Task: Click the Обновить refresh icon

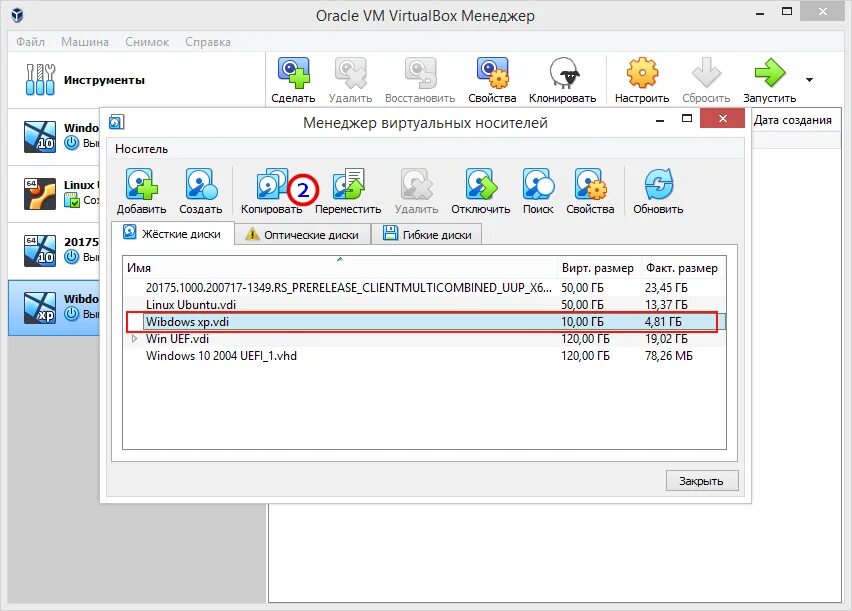Action: click(658, 184)
